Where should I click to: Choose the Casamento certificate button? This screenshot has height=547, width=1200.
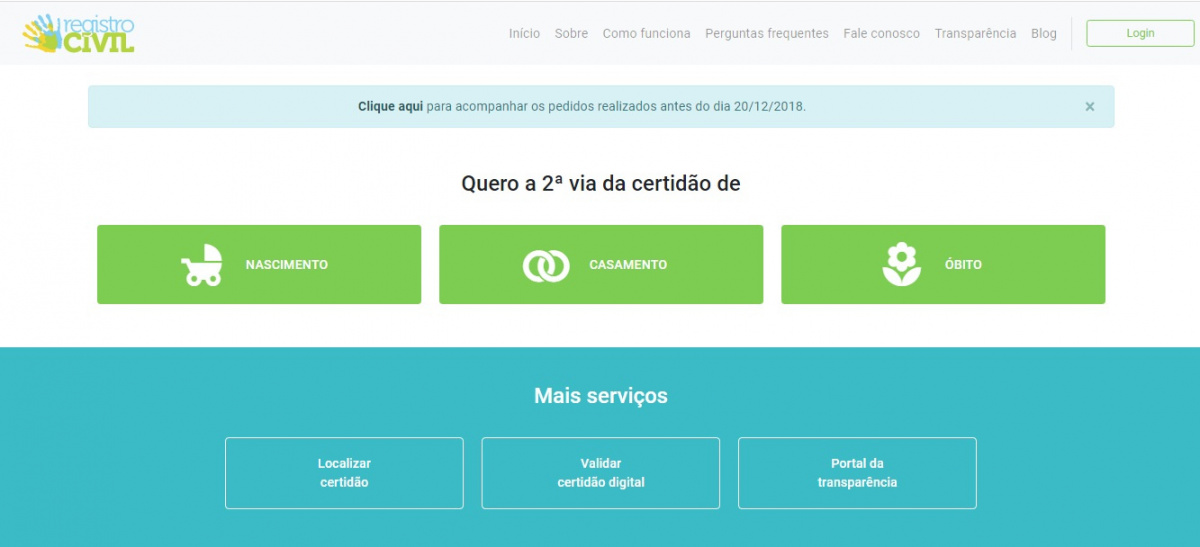(628, 265)
